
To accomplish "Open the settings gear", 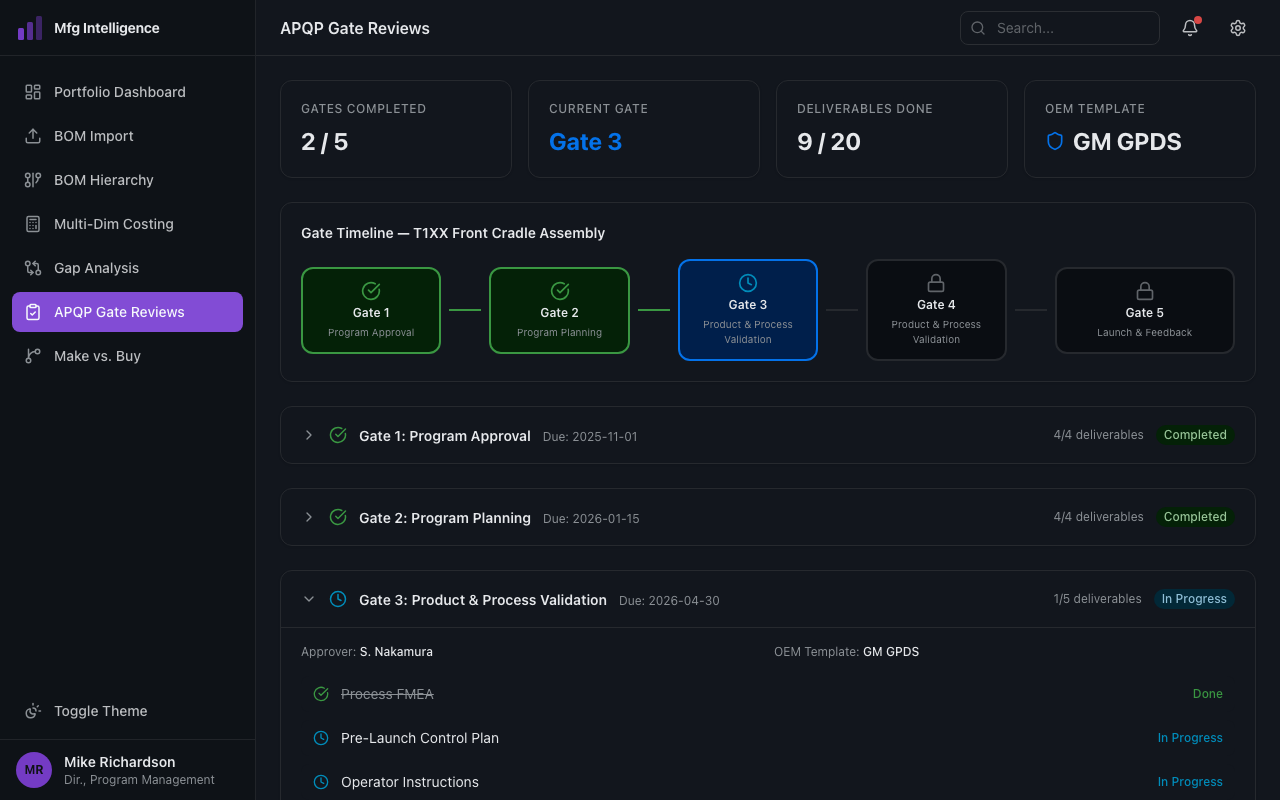I will point(1238,27).
